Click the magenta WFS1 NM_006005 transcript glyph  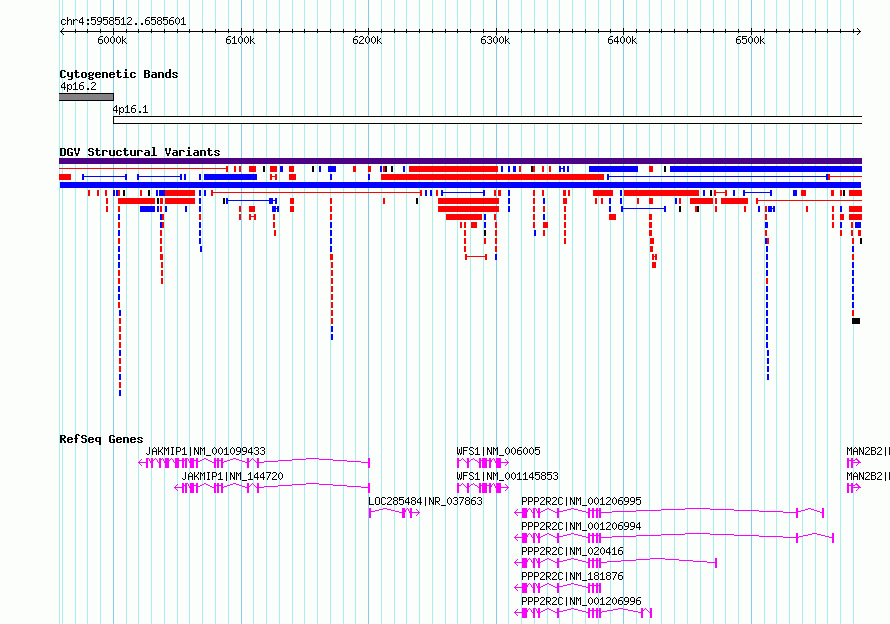tap(482, 463)
